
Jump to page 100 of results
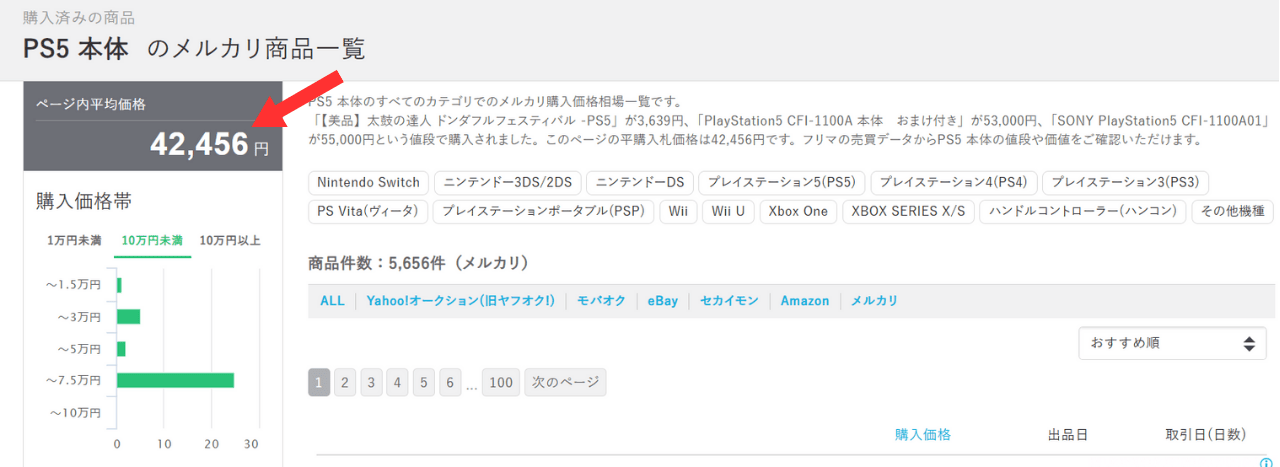(501, 382)
